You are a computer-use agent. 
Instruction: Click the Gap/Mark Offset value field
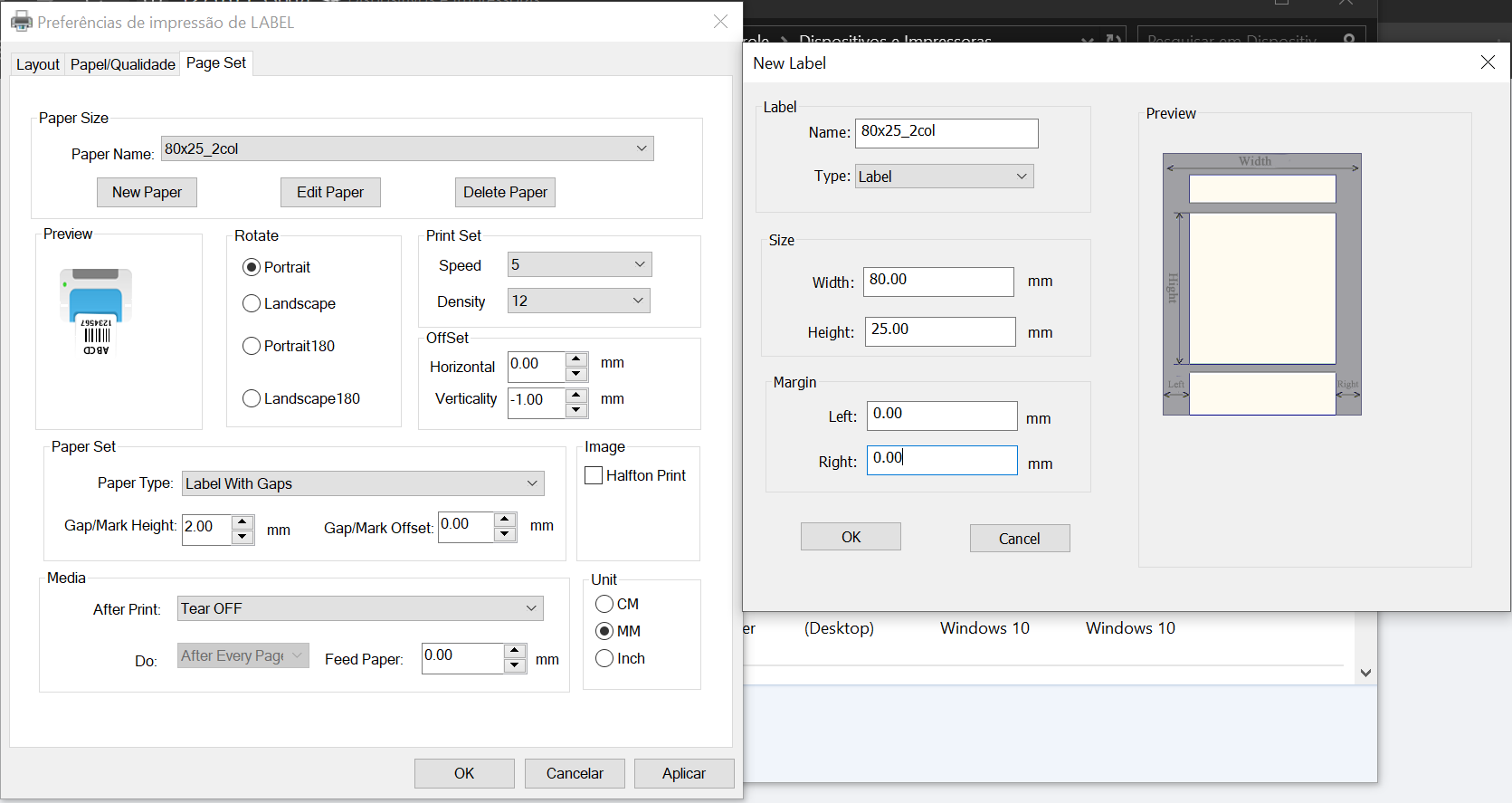(466, 527)
